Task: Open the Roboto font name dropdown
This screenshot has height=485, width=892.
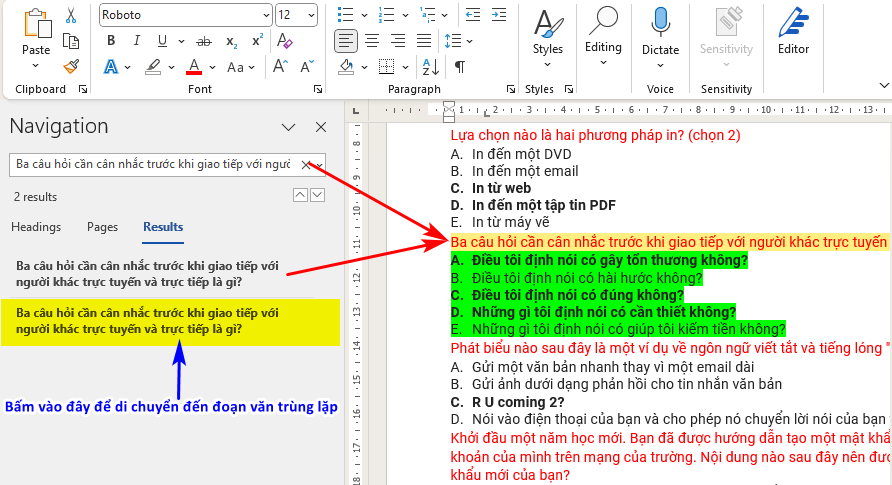Action: click(266, 15)
